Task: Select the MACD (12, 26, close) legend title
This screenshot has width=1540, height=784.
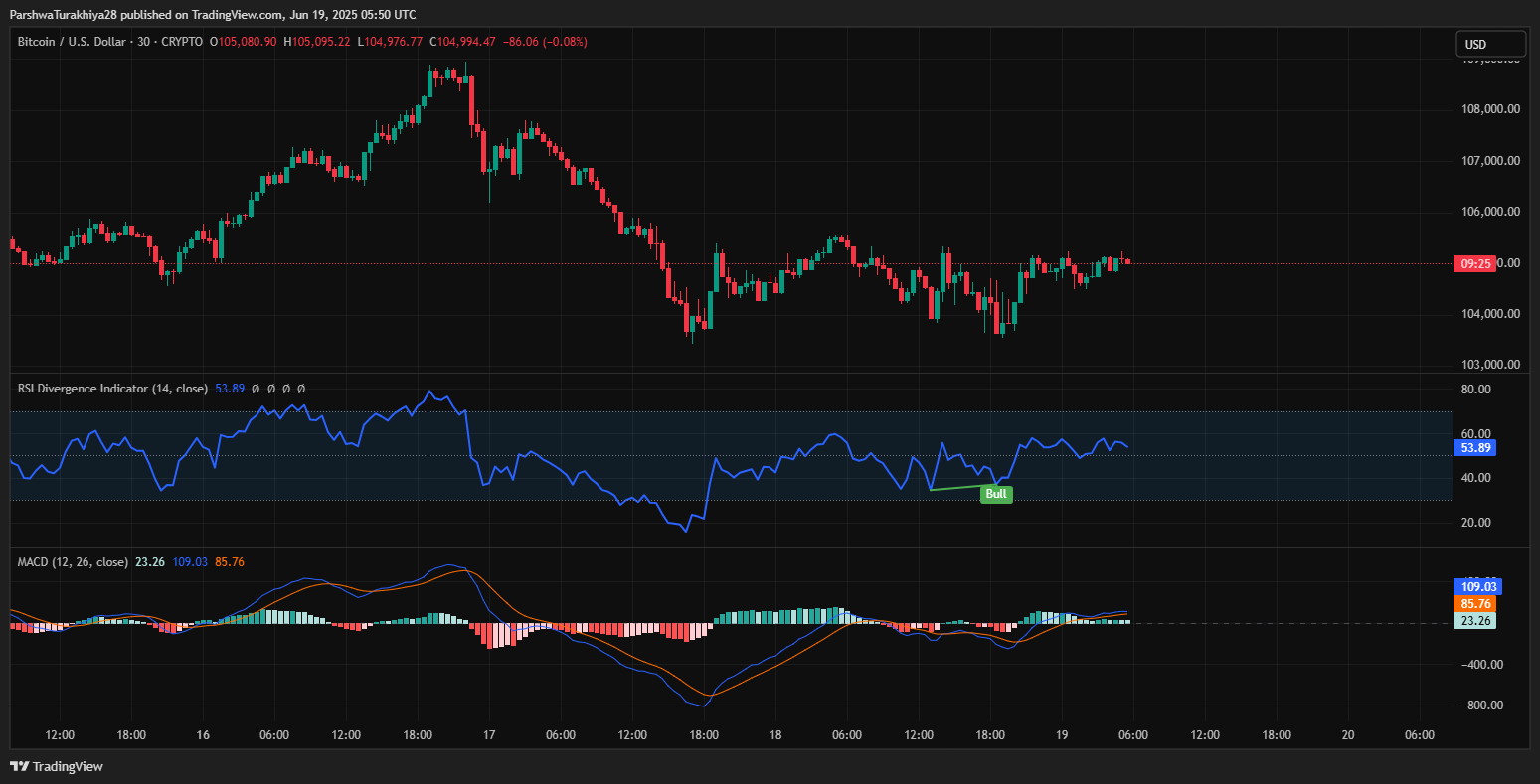Action: coord(73,562)
